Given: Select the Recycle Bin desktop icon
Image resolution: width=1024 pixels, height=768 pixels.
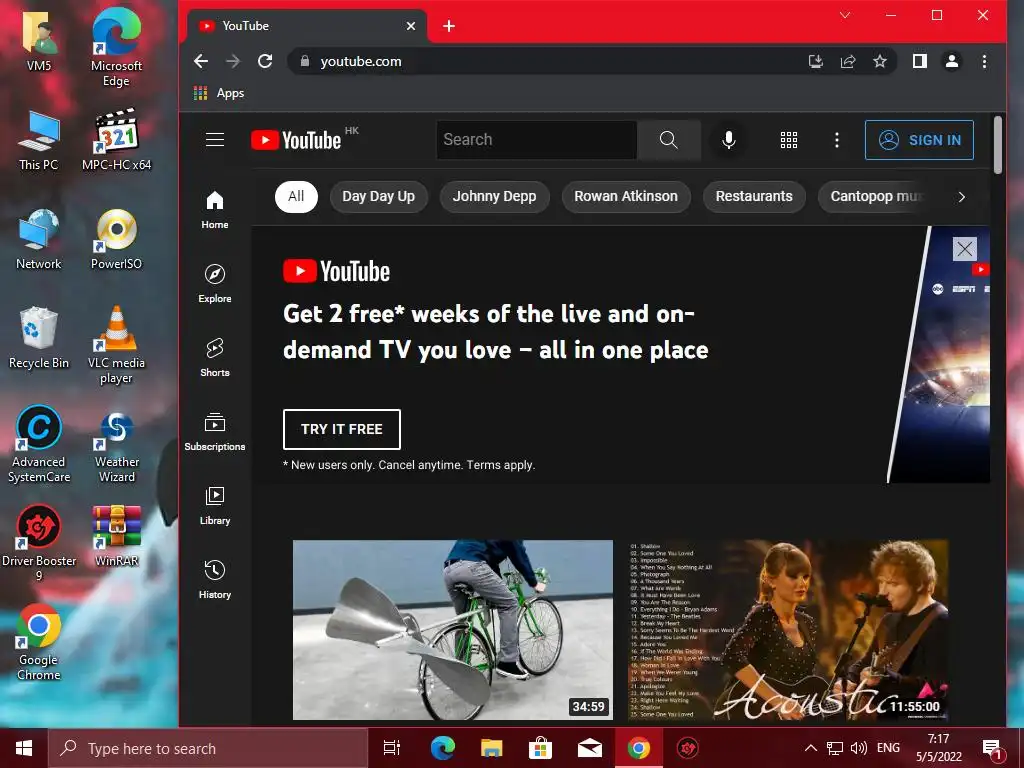Looking at the screenshot, I should (39, 338).
